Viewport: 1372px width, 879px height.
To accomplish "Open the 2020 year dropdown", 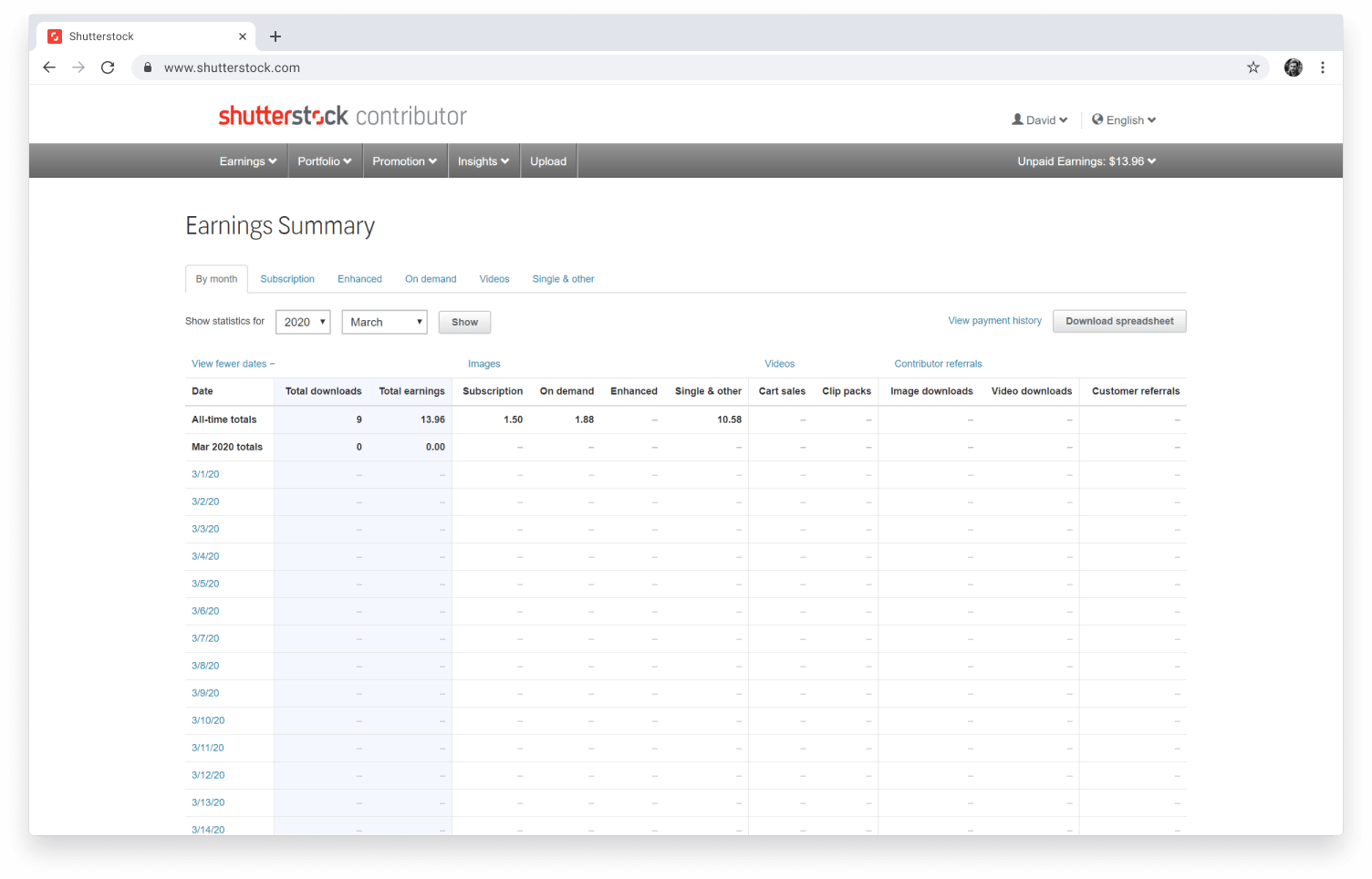I will (303, 322).
